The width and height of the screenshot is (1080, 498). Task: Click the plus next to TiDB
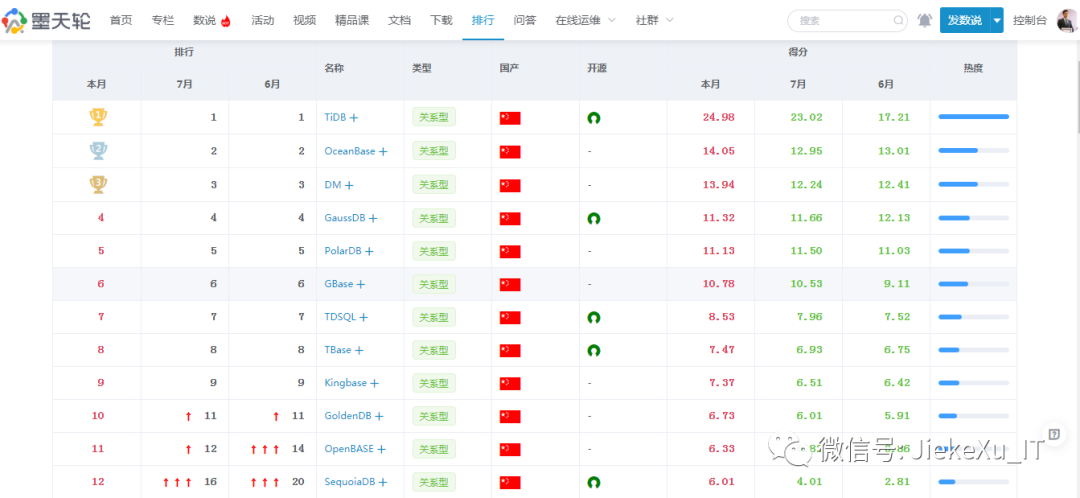(354, 118)
